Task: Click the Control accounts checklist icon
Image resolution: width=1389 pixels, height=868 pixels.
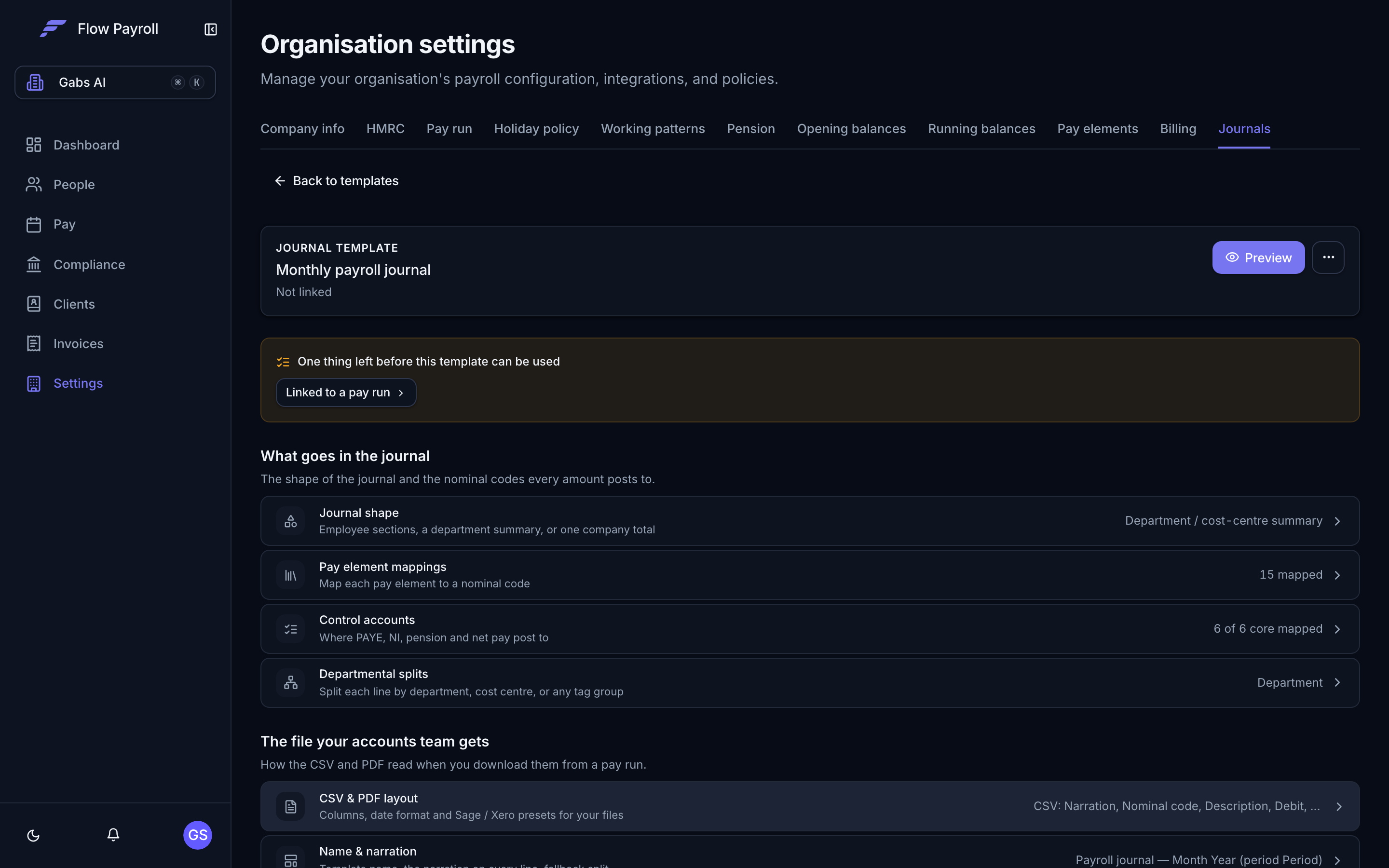Action: [290, 629]
